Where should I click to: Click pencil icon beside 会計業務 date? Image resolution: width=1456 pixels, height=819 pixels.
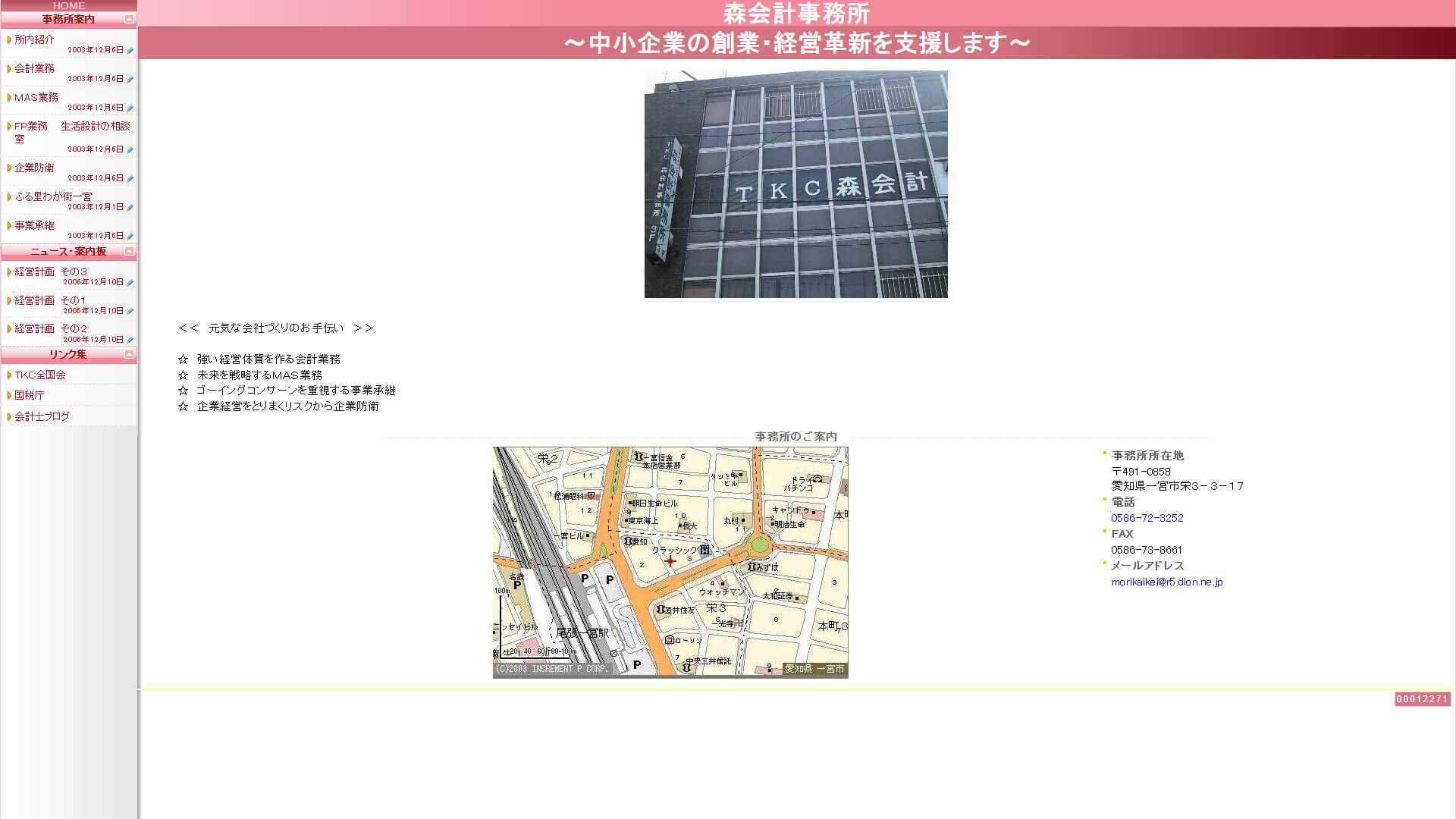coord(130,80)
